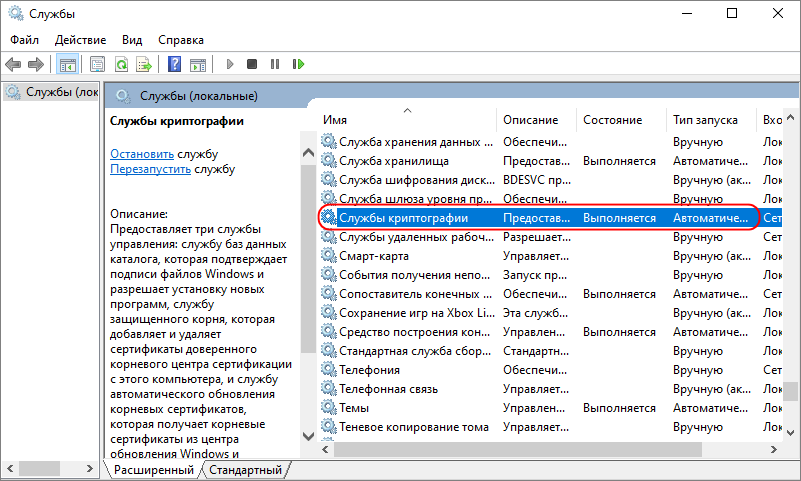The height and width of the screenshot is (481, 801).
Task: Click the Export list toolbar icon
Action: (144, 64)
